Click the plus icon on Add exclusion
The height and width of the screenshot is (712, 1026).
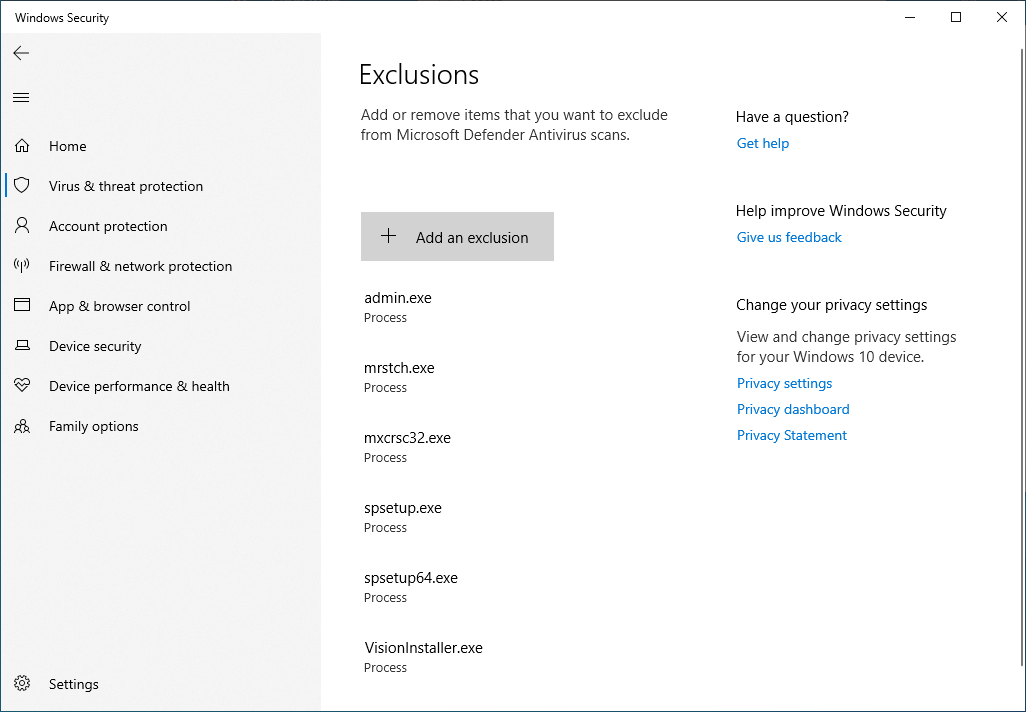point(389,236)
